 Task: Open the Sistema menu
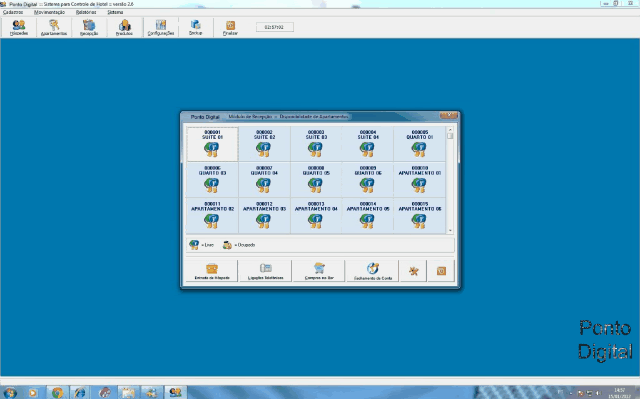[x=115, y=12]
